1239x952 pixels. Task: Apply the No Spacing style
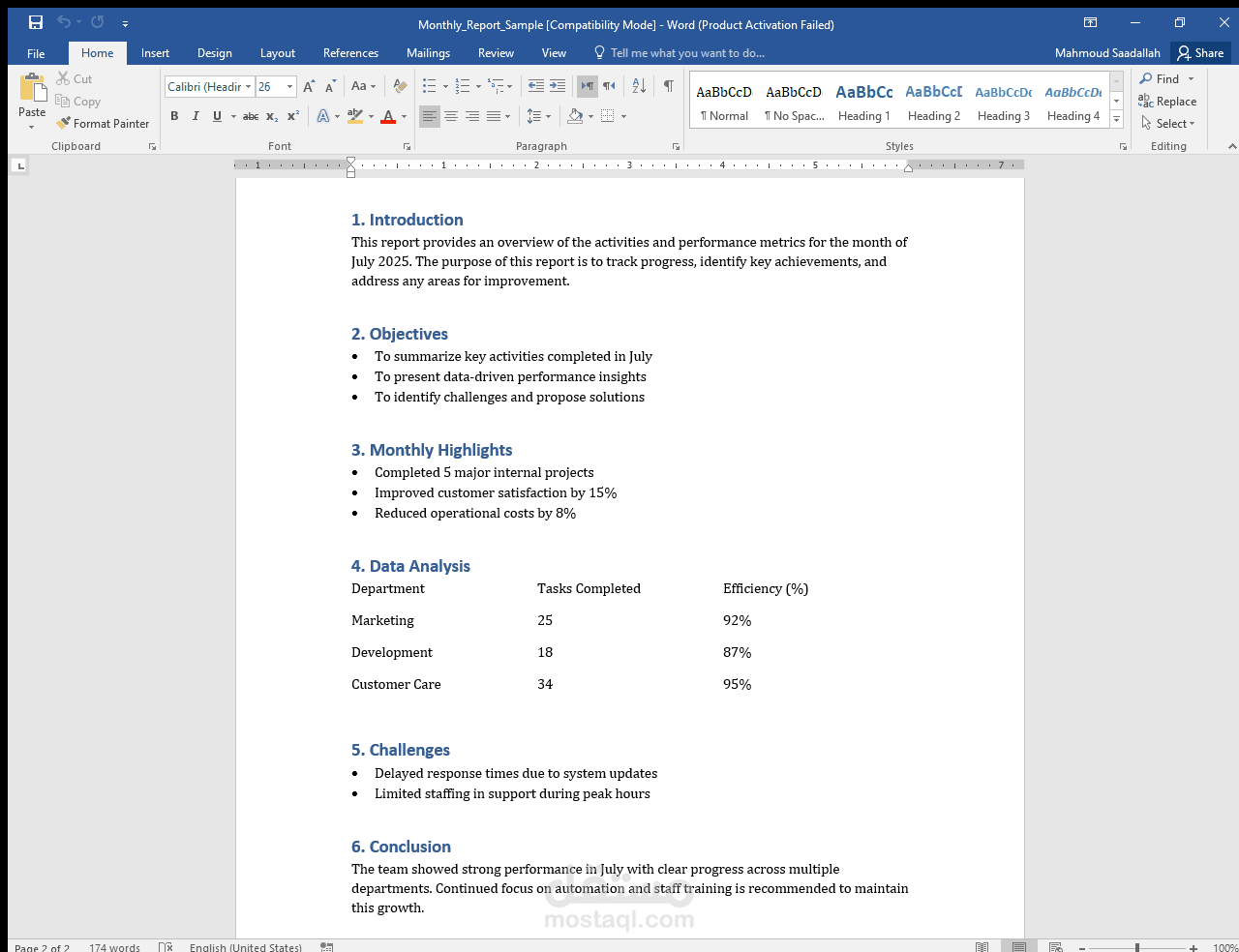pos(794,102)
